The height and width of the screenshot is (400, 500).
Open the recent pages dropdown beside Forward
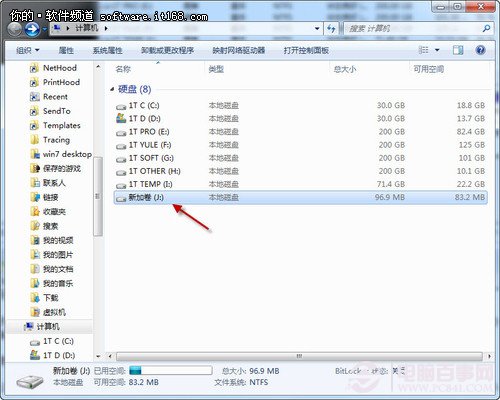[x=45, y=30]
